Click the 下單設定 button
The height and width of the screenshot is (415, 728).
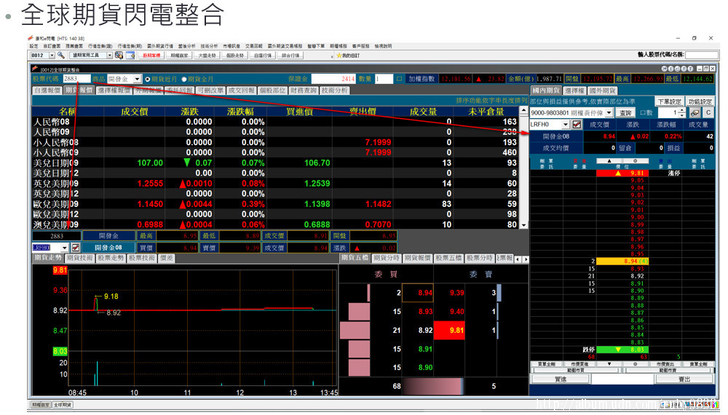click(x=669, y=101)
